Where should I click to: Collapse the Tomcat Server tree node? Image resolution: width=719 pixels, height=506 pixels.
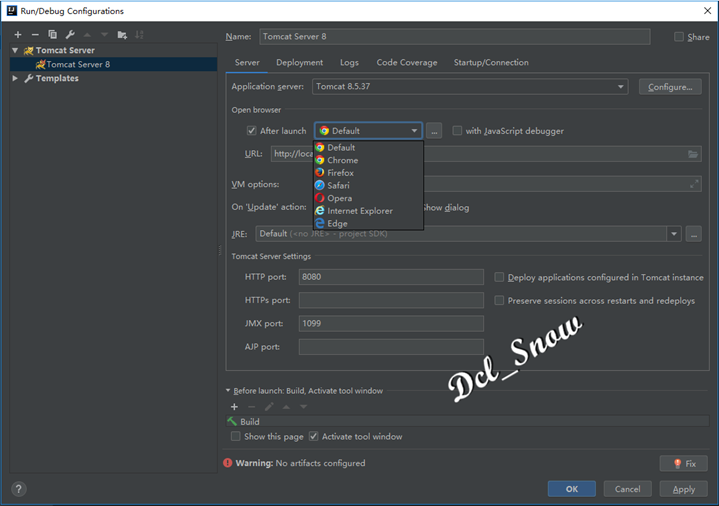(x=15, y=50)
